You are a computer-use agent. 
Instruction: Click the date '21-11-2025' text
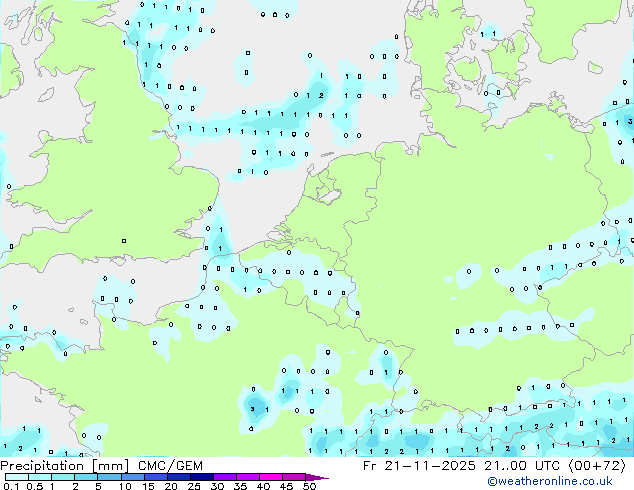tap(429, 466)
